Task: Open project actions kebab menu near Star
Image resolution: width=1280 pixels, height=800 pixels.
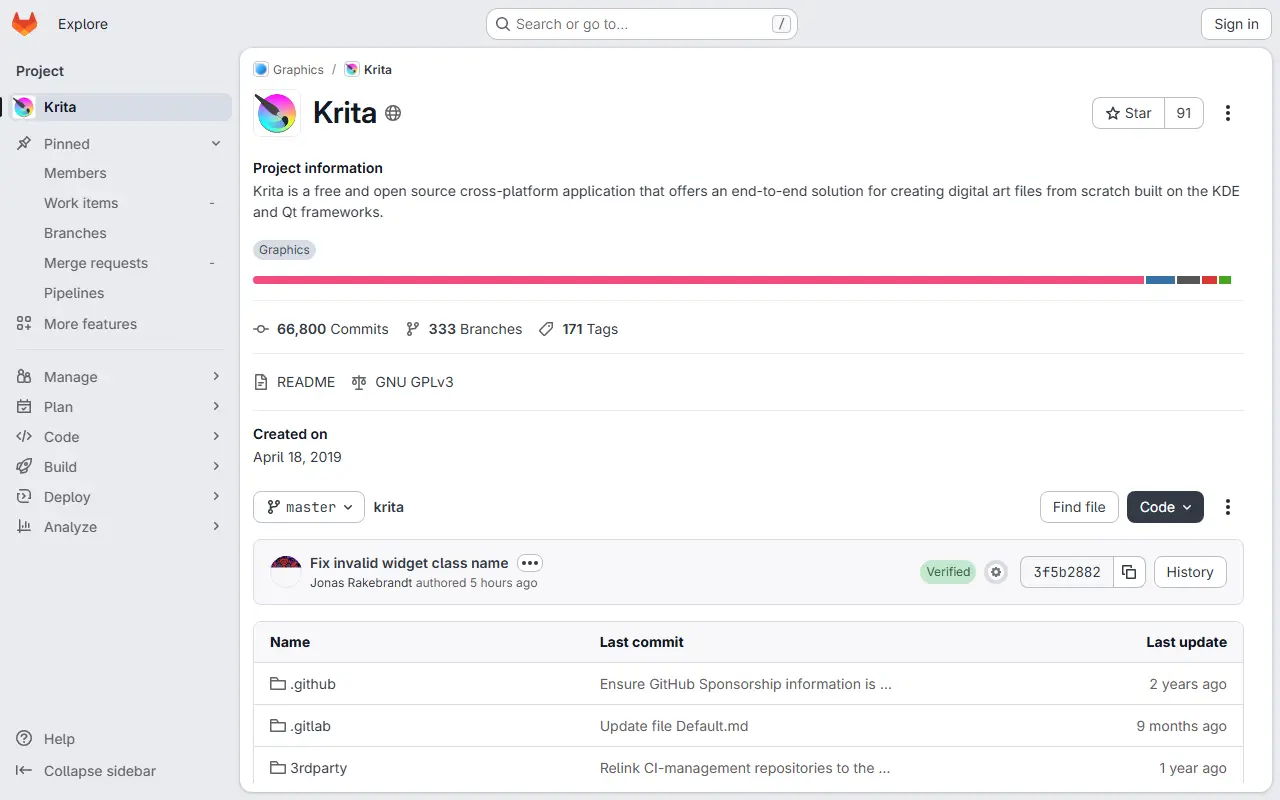Action: click(1228, 113)
